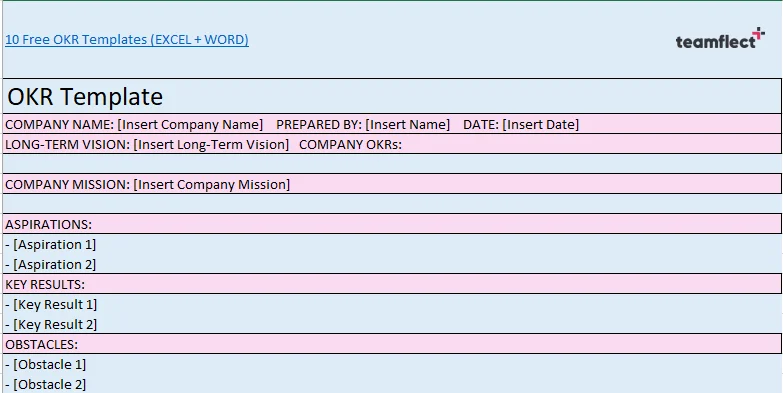783x393 pixels.
Task: Select the COMPANY NAME row
Action: pyautogui.click(x=392, y=124)
